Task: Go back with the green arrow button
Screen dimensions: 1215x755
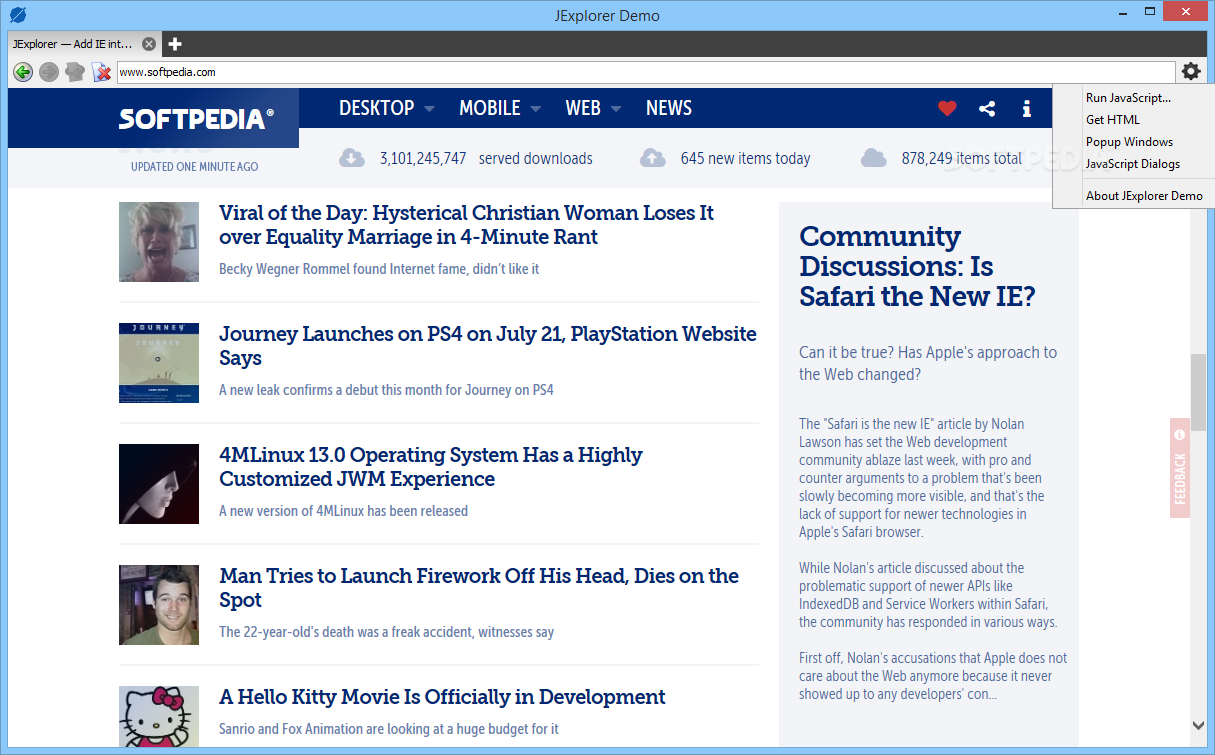Action: [23, 72]
